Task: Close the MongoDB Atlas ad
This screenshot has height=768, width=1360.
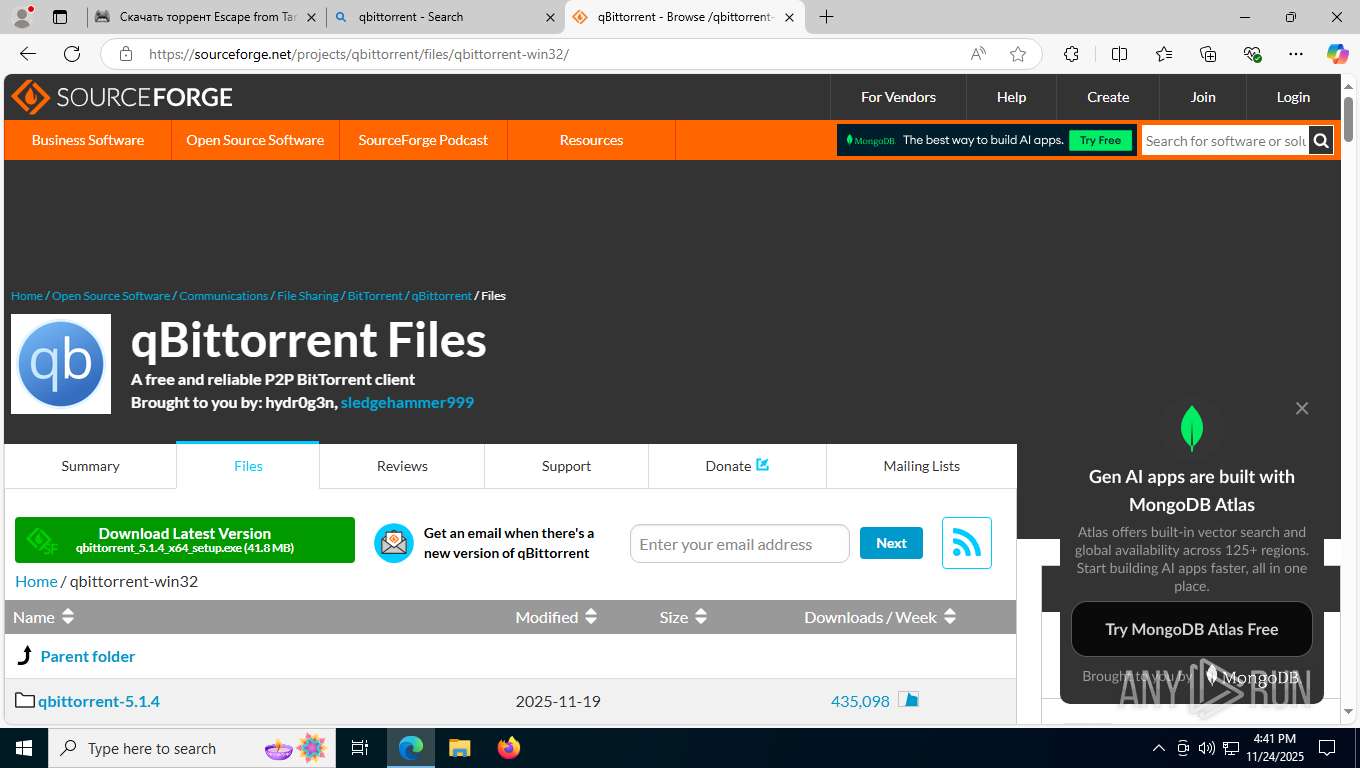Action: [1301, 408]
